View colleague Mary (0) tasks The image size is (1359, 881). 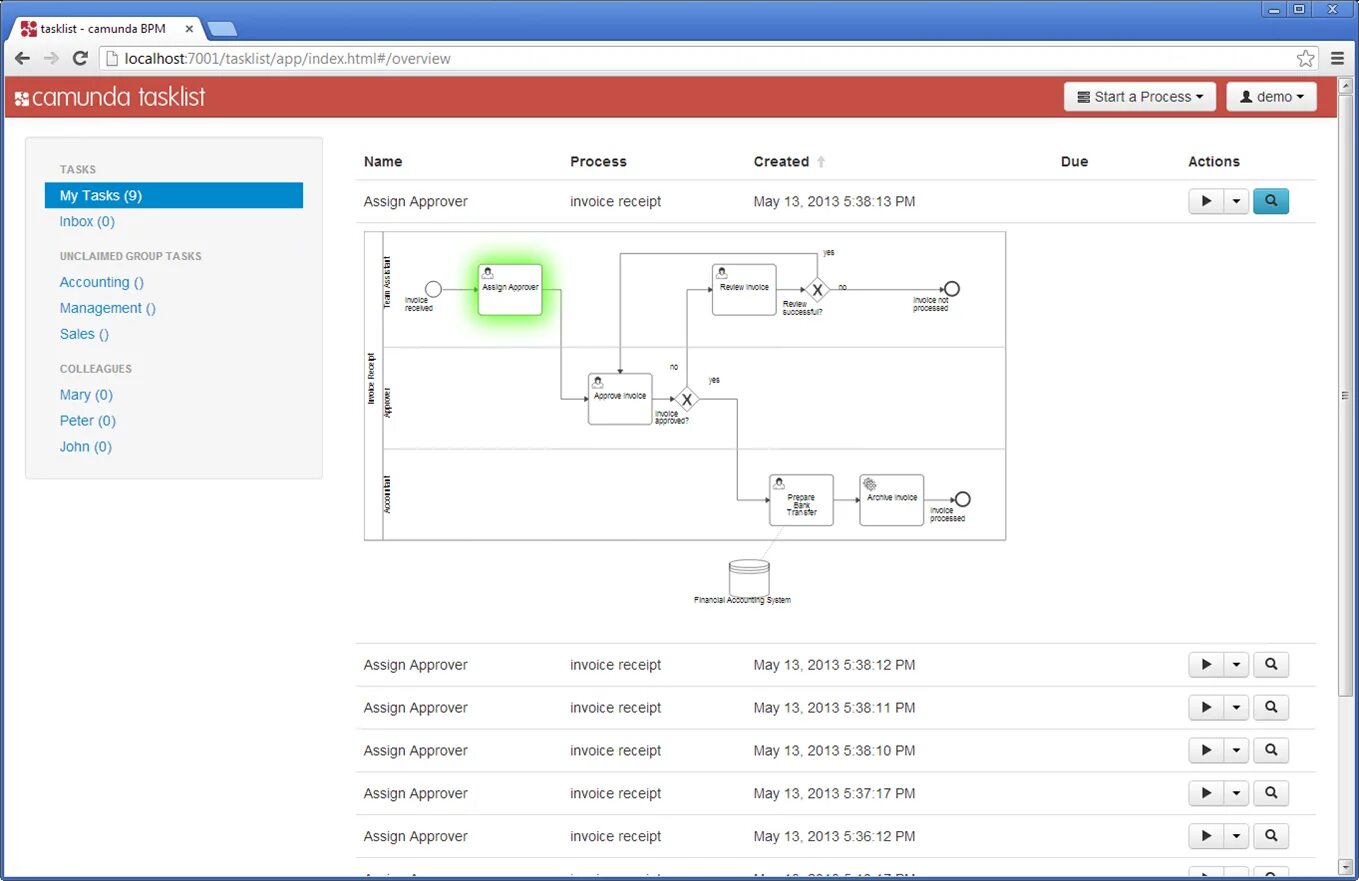(86, 395)
